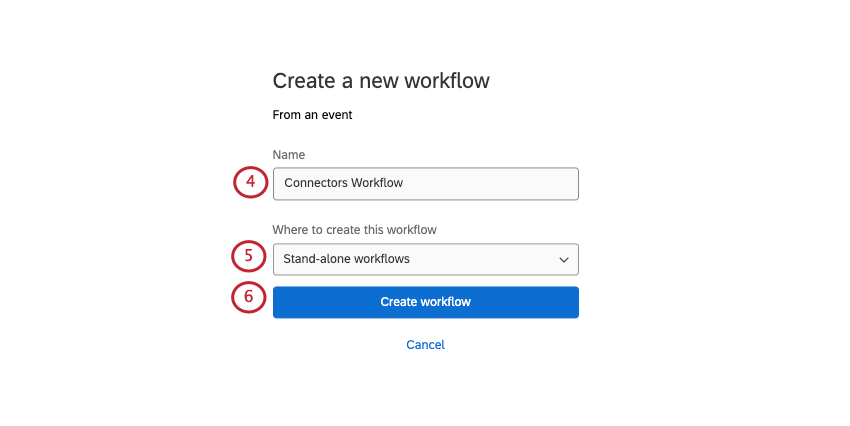Viewport: 850px width, 426px height.
Task: Click the word 'event' in the subtitle
Action: click(x=335, y=115)
